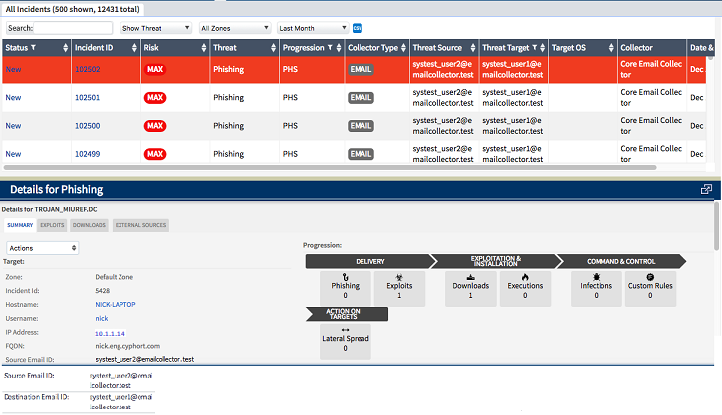
Task: Click the NICK-LAPTOP hostname link
Action: point(115,304)
